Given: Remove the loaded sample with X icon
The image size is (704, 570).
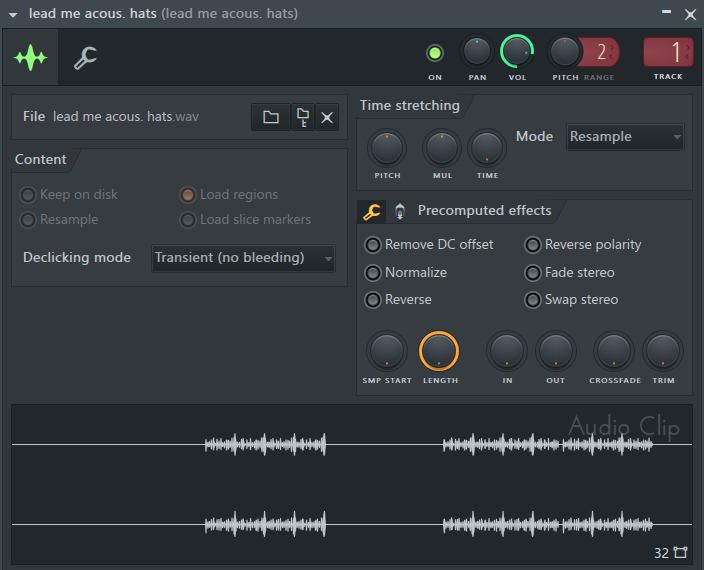Looking at the screenshot, I should (x=327, y=117).
